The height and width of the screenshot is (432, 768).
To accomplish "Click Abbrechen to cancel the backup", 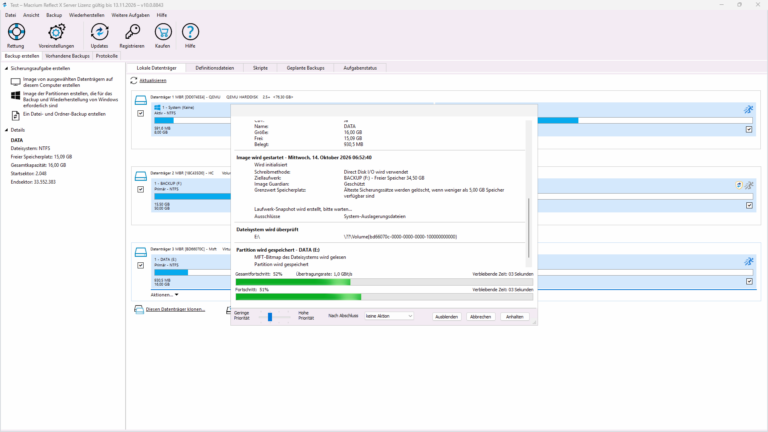I will 480,317.
